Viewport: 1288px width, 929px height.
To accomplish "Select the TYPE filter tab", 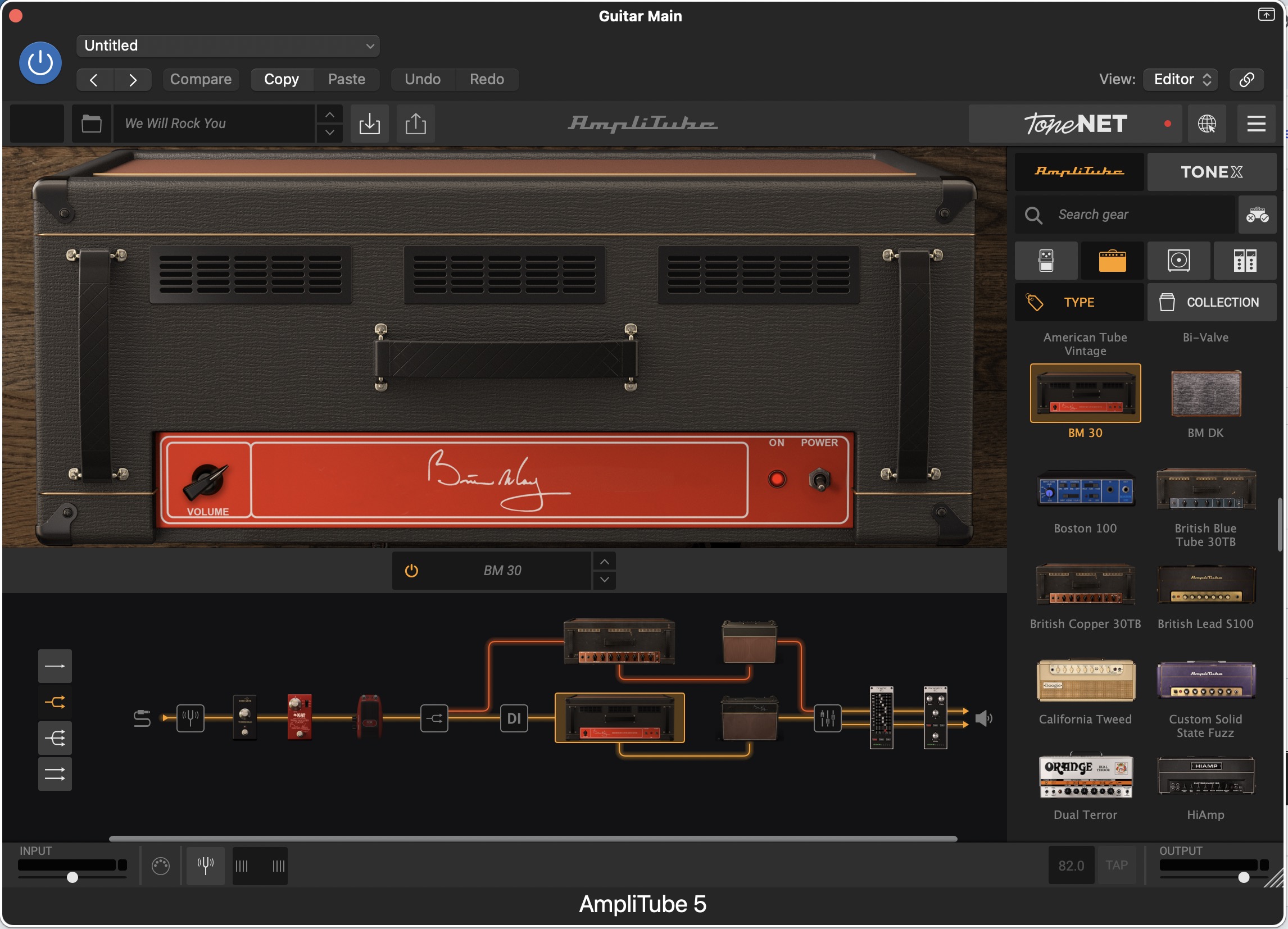I will (1079, 302).
